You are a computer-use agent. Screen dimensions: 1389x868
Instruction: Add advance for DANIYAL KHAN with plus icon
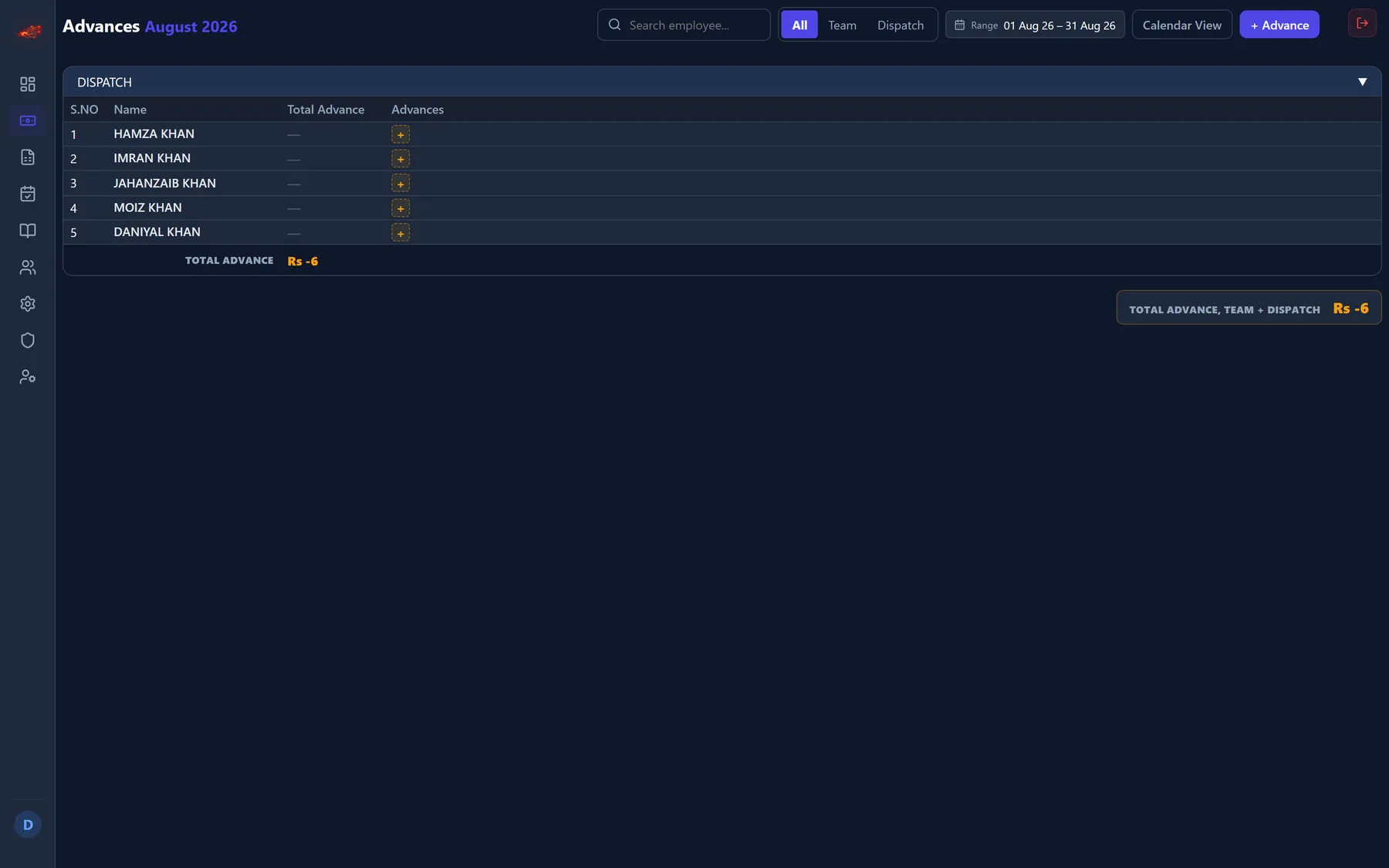tap(400, 233)
